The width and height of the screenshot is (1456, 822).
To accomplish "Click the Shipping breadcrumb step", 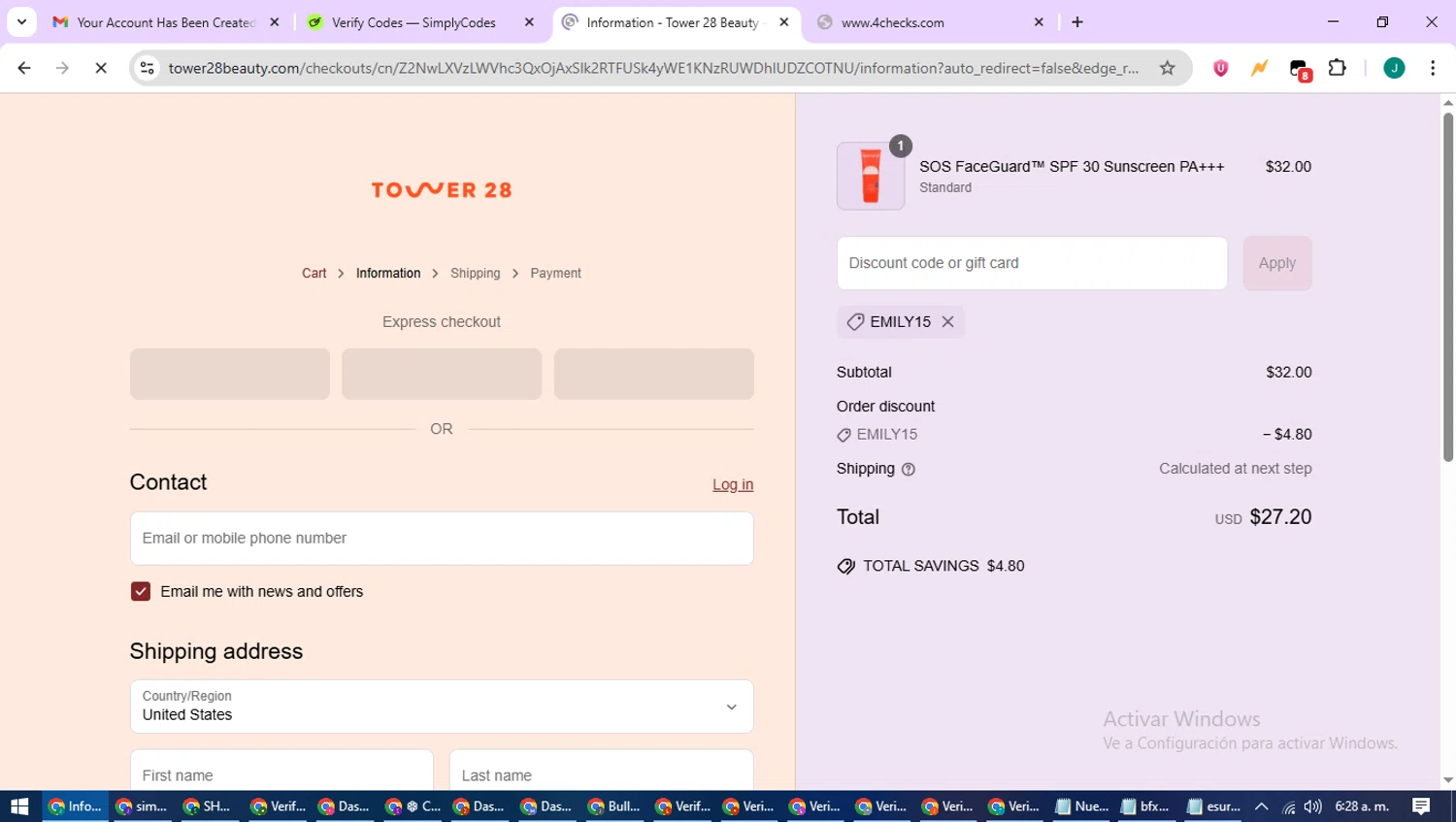I will tap(475, 274).
